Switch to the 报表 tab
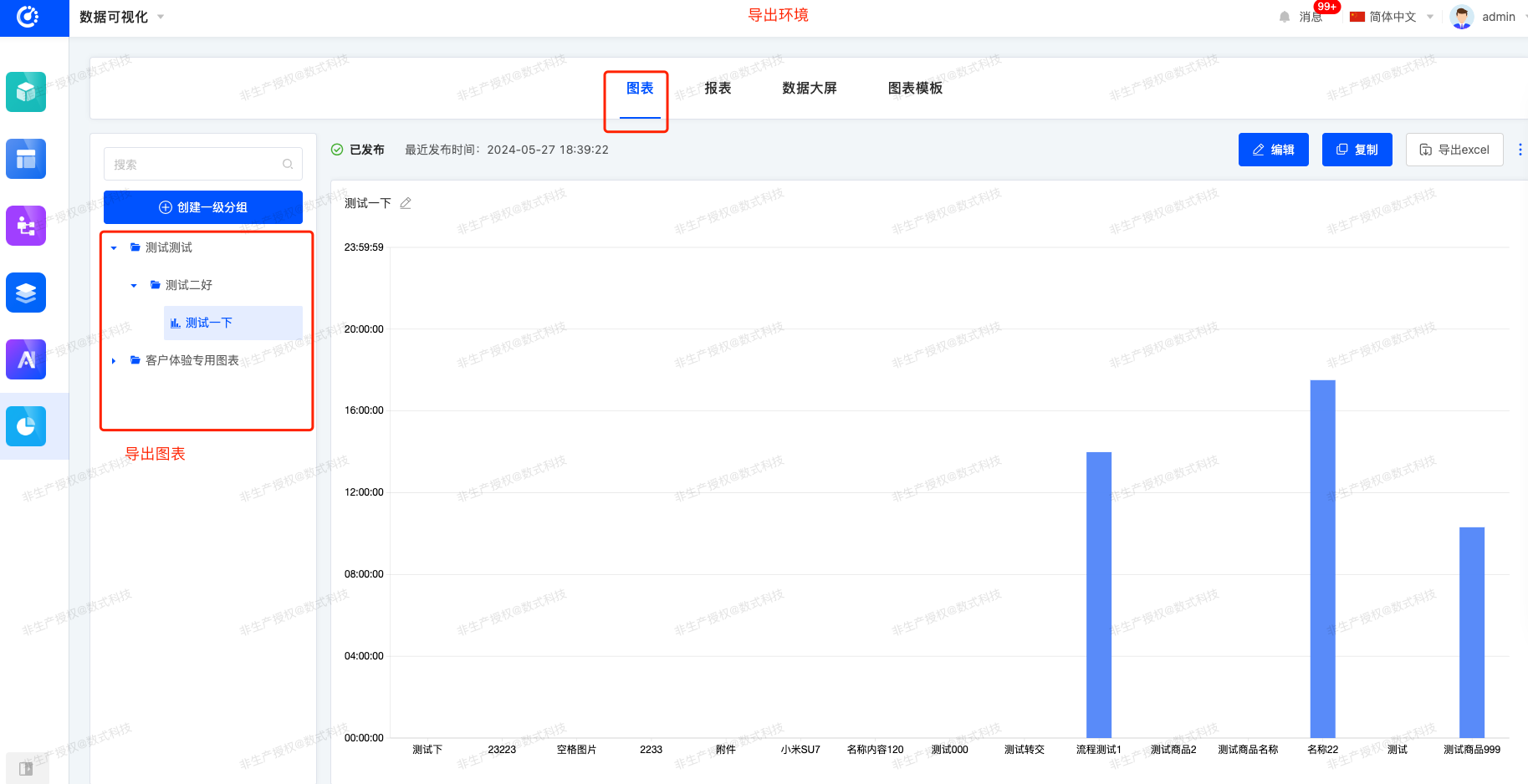Viewport: 1528px width, 784px height. tap(718, 88)
